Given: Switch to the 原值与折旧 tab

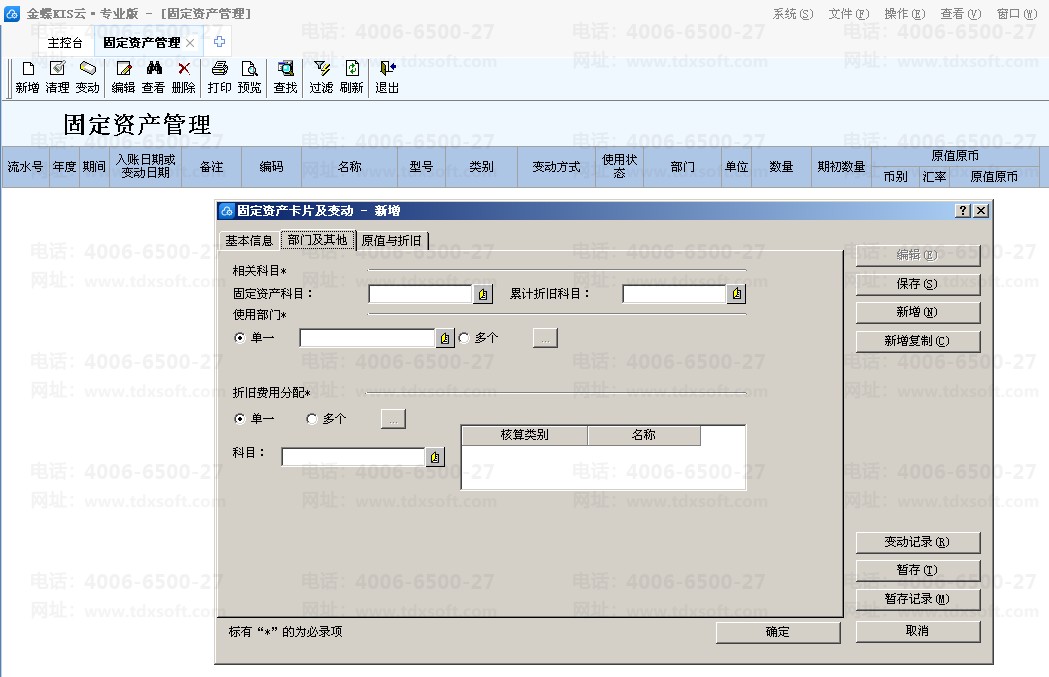Looking at the screenshot, I should 392,241.
